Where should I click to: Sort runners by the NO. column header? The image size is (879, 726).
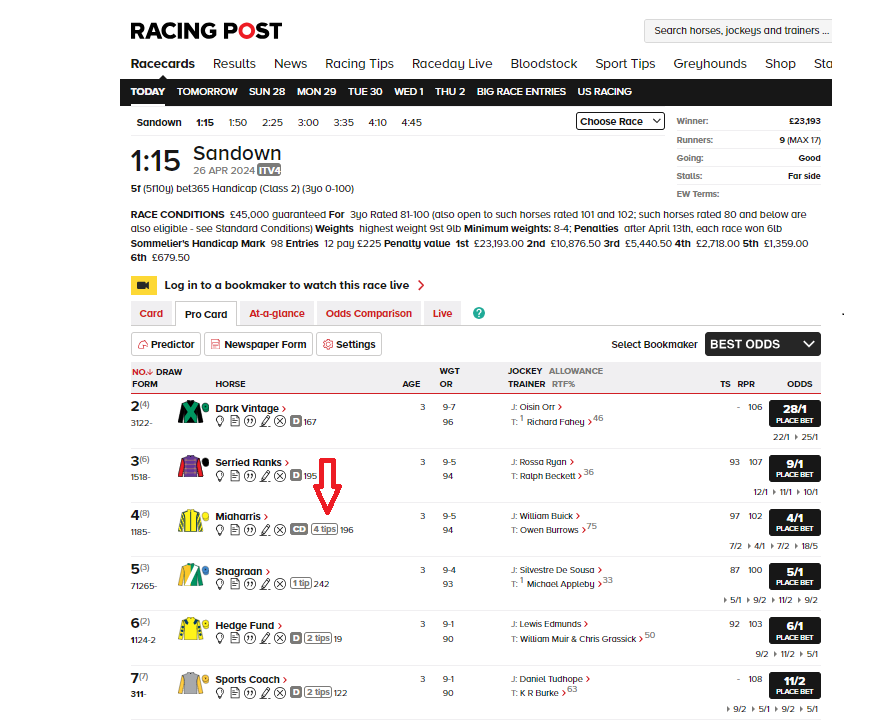142,372
